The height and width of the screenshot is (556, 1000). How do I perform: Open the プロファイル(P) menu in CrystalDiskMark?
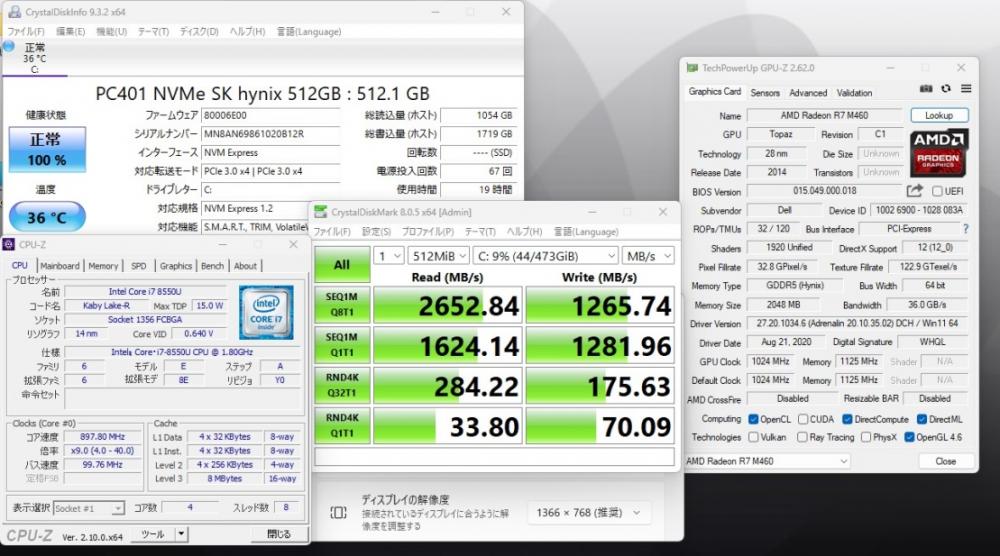(427, 231)
